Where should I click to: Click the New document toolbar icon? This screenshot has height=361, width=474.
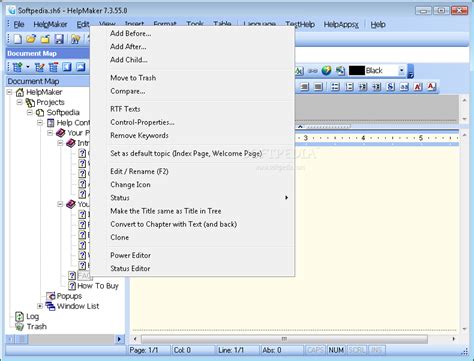[x=17, y=39]
